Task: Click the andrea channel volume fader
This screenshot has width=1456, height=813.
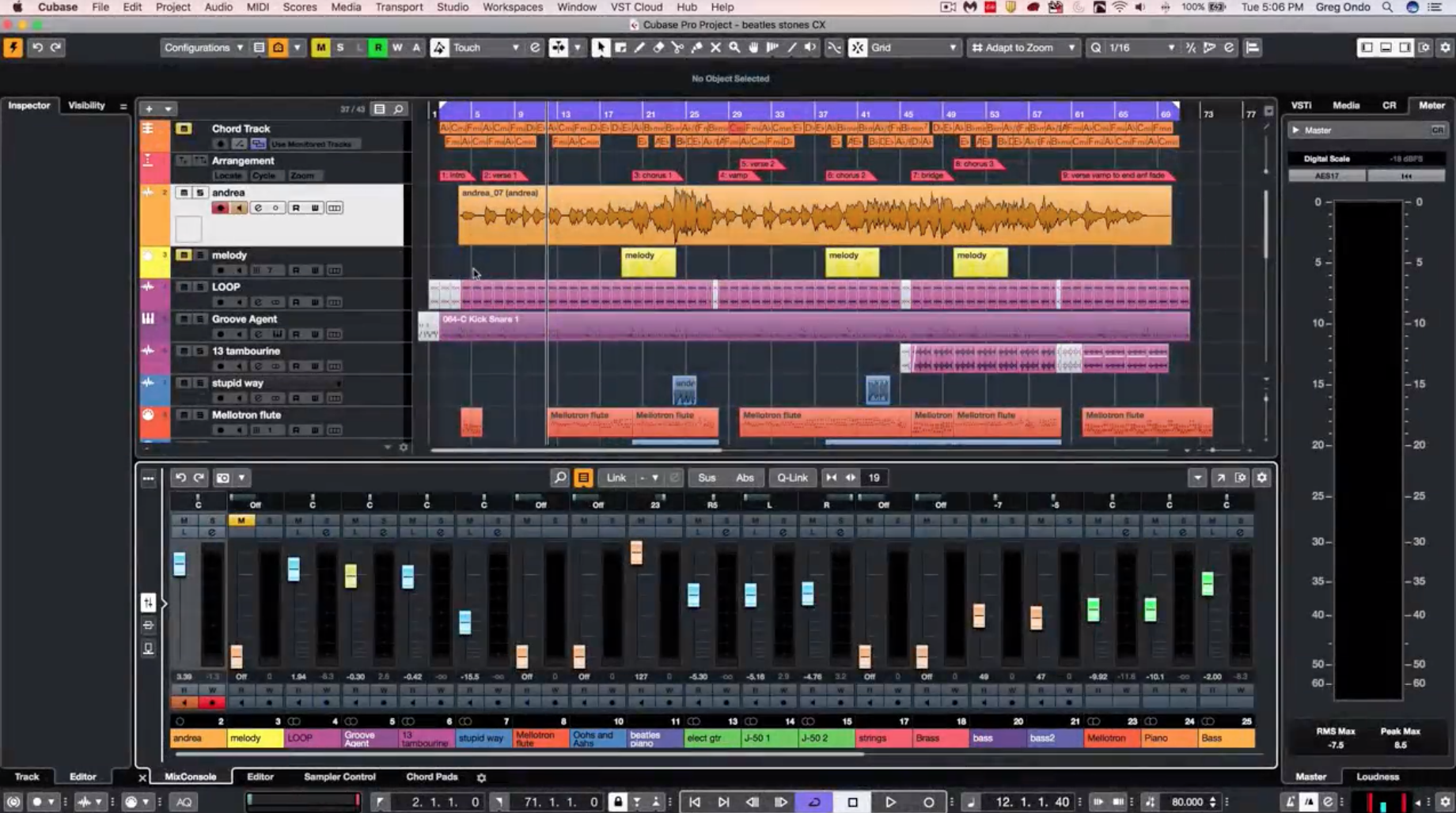Action: 180,564
